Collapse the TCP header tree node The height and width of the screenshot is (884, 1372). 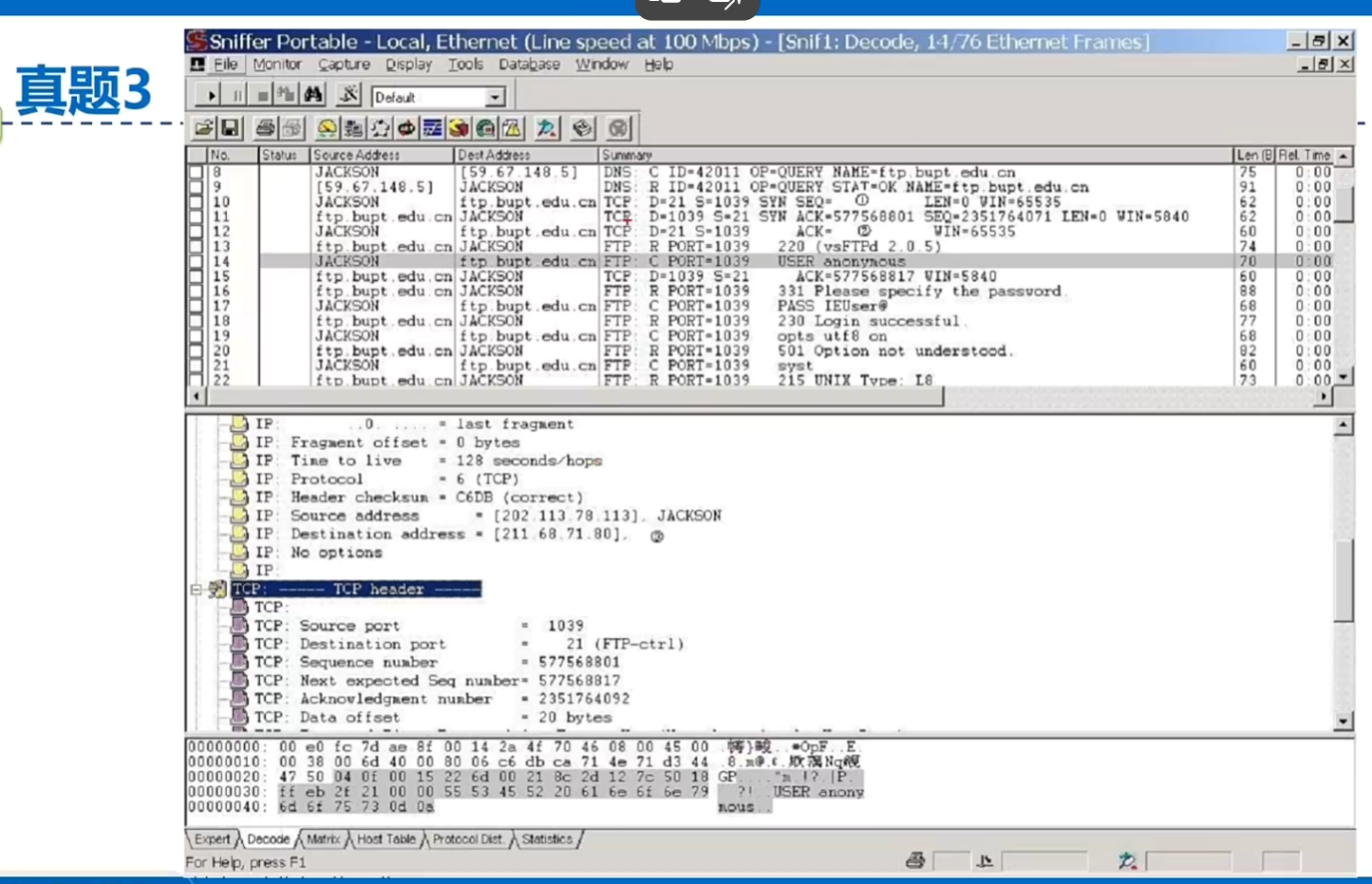point(197,590)
